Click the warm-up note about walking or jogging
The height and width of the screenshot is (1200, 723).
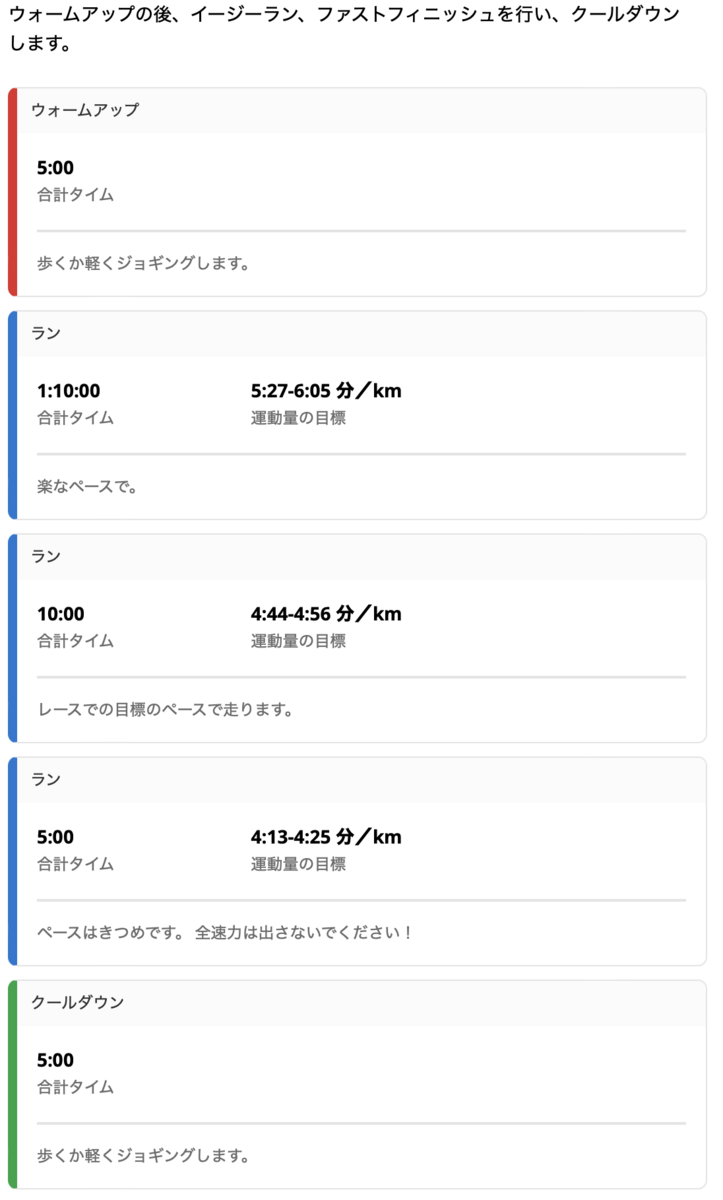point(143,264)
